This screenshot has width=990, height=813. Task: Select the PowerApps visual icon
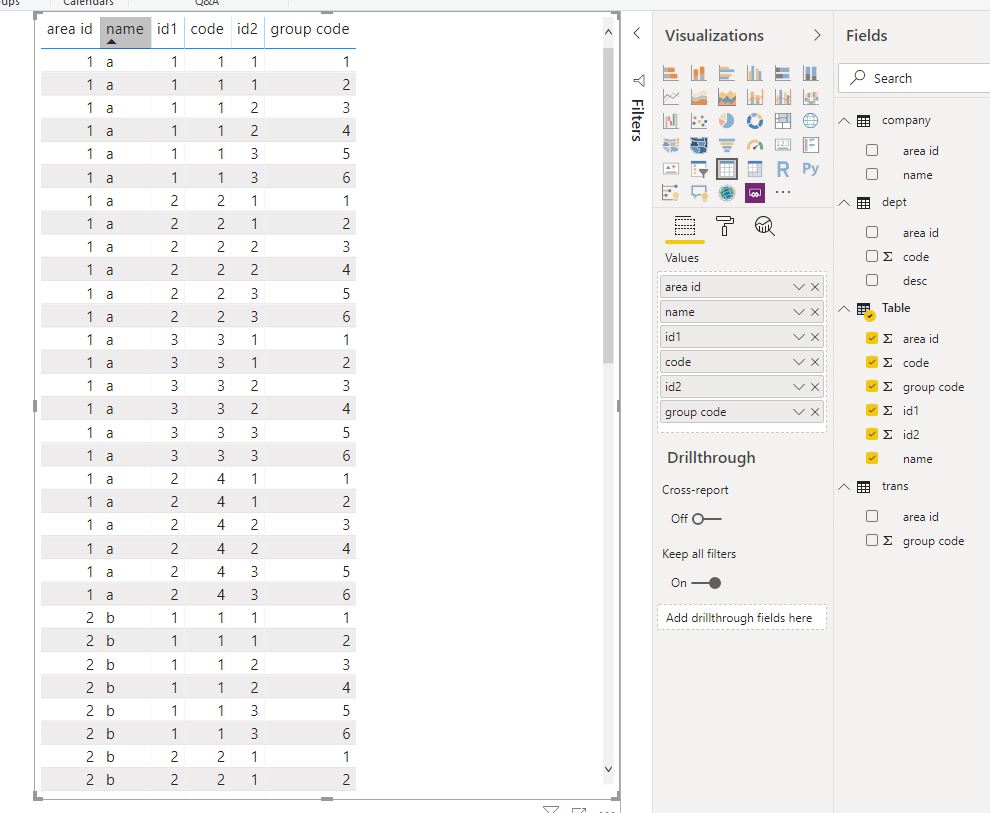pos(754,193)
